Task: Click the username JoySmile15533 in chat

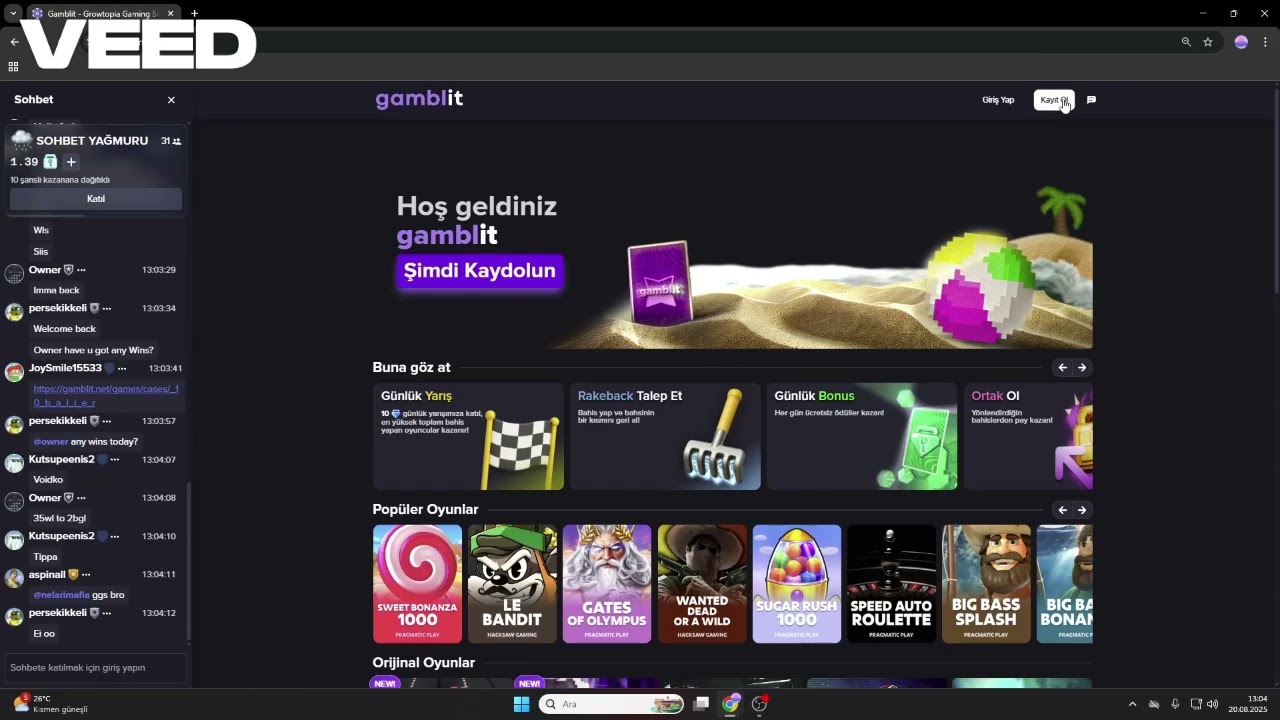Action: pos(65,368)
